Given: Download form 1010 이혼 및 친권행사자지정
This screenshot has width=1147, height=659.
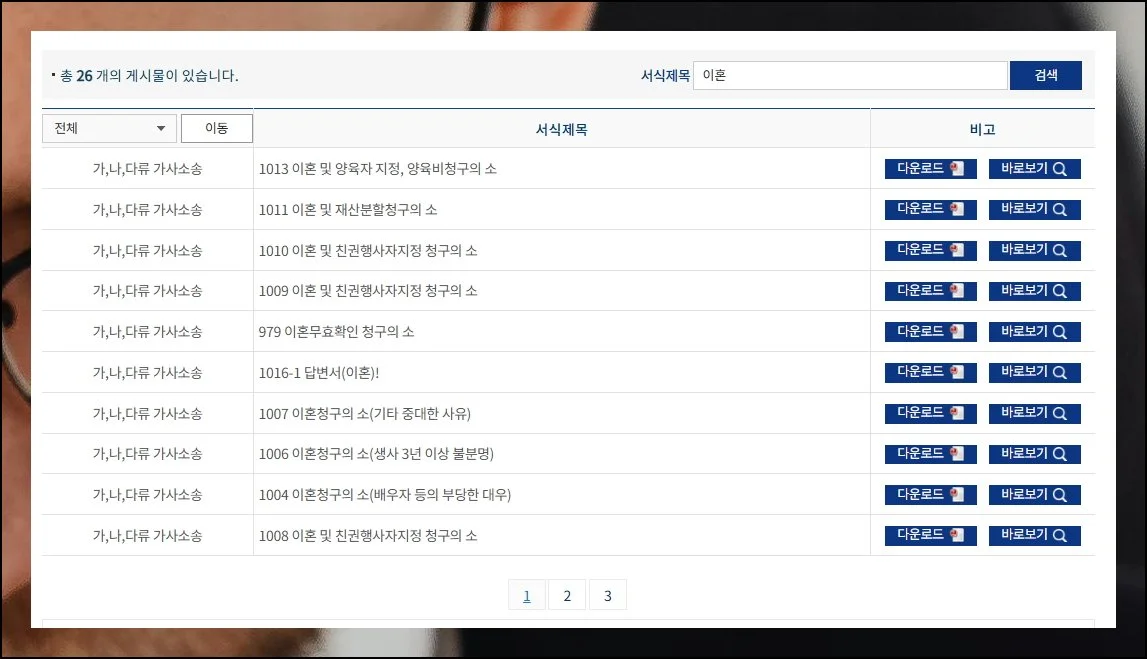Looking at the screenshot, I should tap(930, 251).
